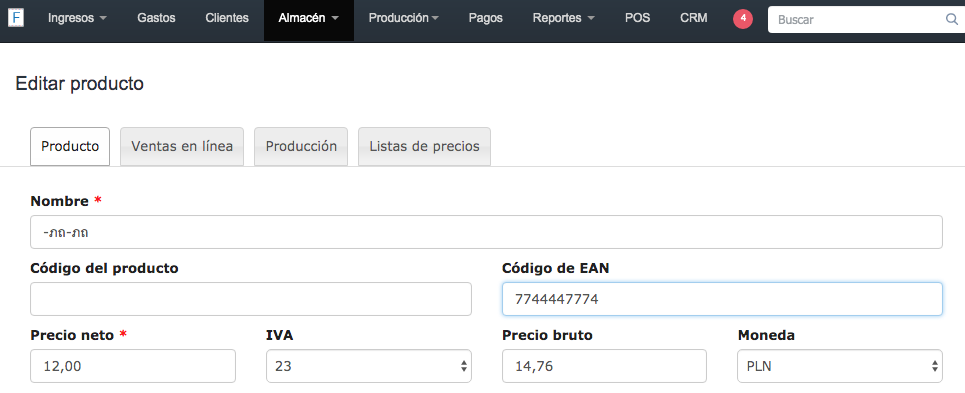Select the Producto tab
Image resolution: width=965 pixels, height=393 pixels.
tap(70, 146)
